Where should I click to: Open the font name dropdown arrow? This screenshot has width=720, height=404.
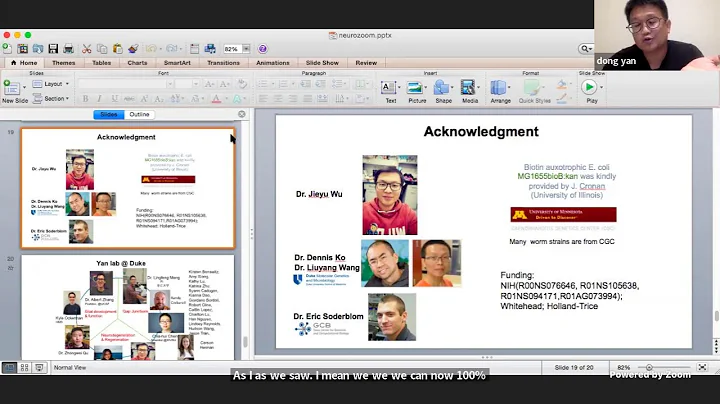[169, 84]
